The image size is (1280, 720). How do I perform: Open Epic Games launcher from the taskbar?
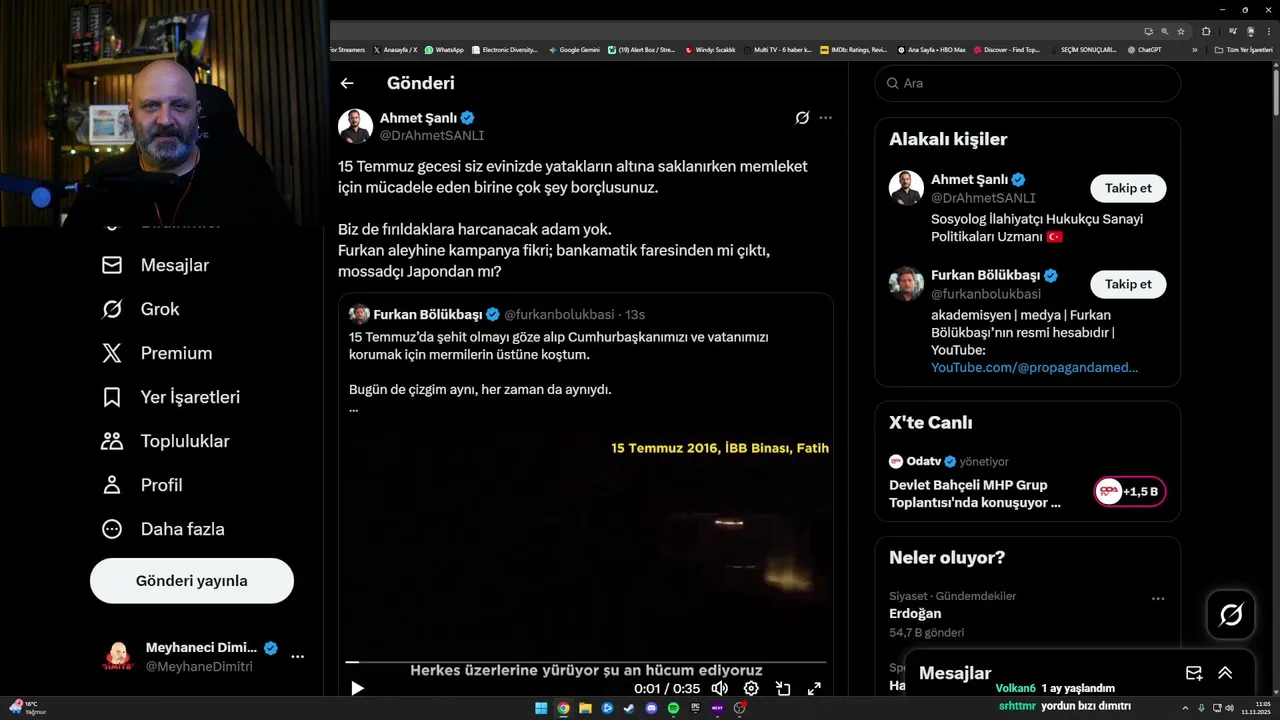(695, 708)
